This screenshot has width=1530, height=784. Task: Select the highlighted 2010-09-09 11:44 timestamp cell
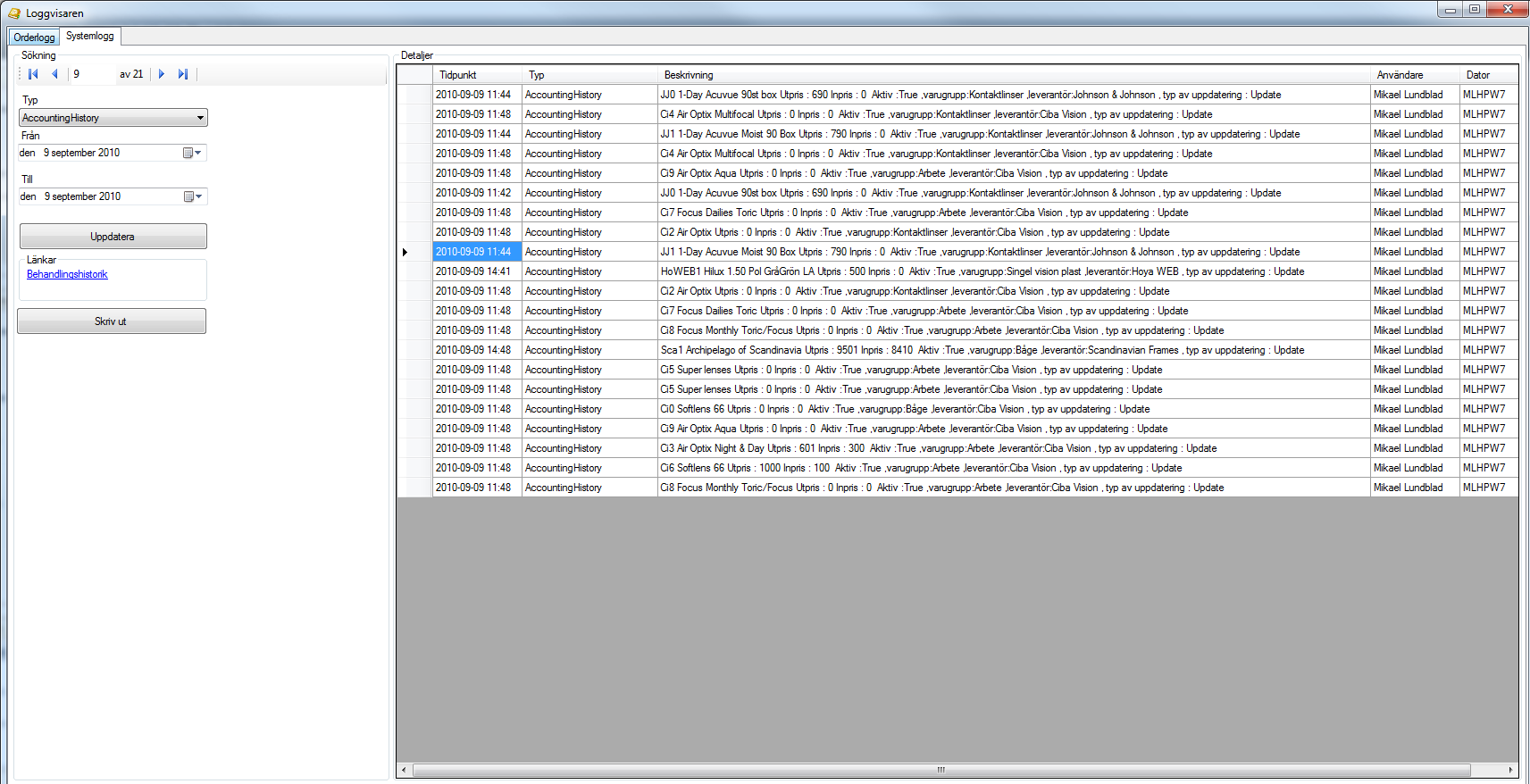click(x=477, y=252)
